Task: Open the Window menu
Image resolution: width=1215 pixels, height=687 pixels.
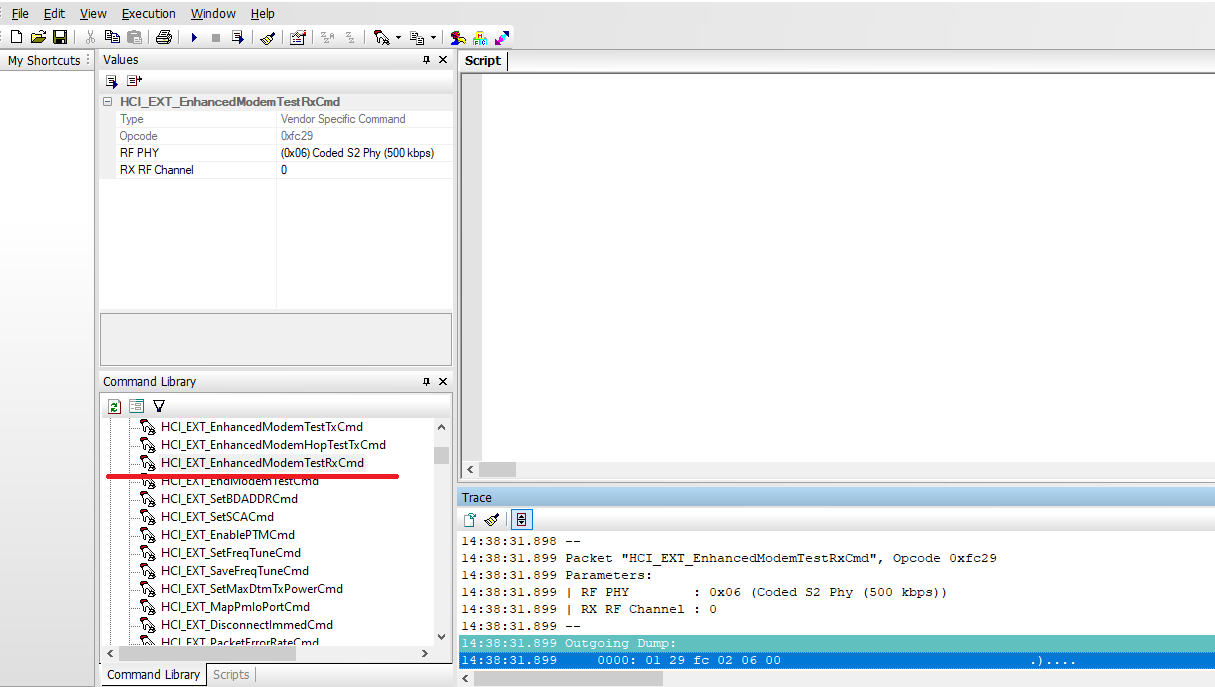Action: point(213,14)
